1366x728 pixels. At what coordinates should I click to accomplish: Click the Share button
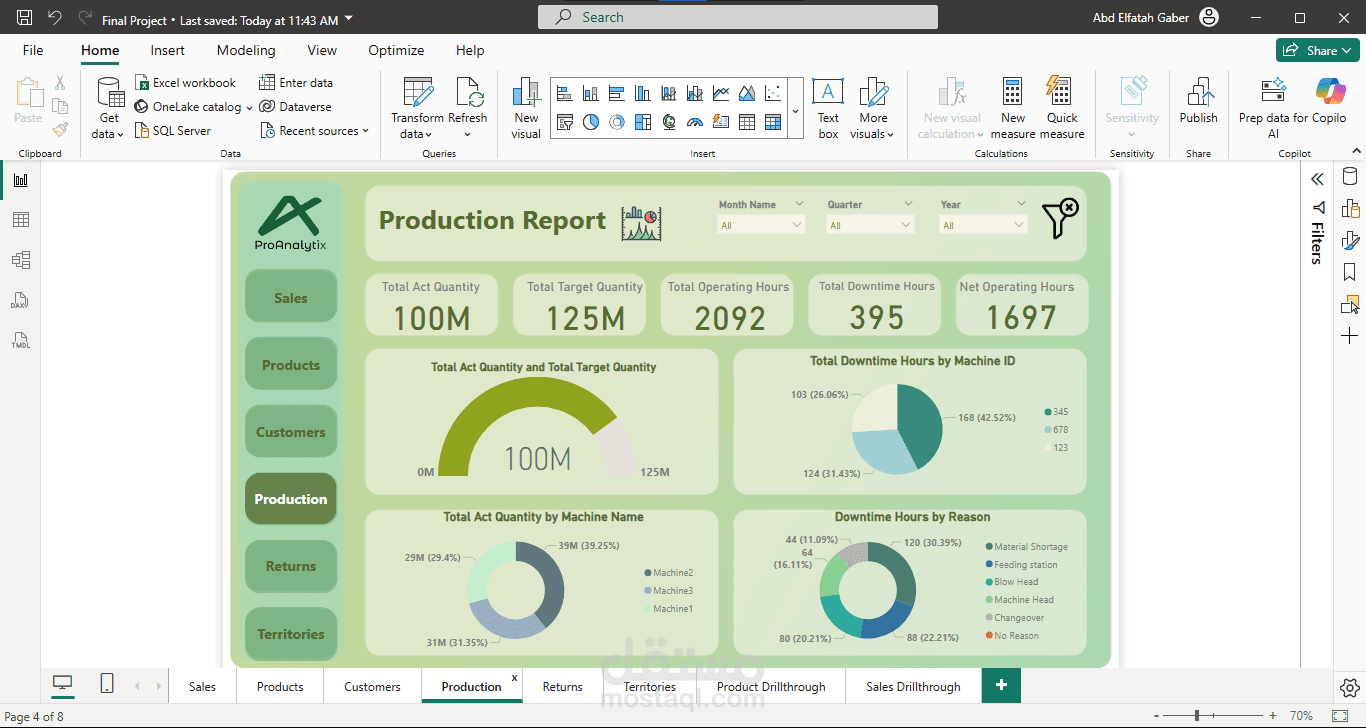pos(1316,50)
